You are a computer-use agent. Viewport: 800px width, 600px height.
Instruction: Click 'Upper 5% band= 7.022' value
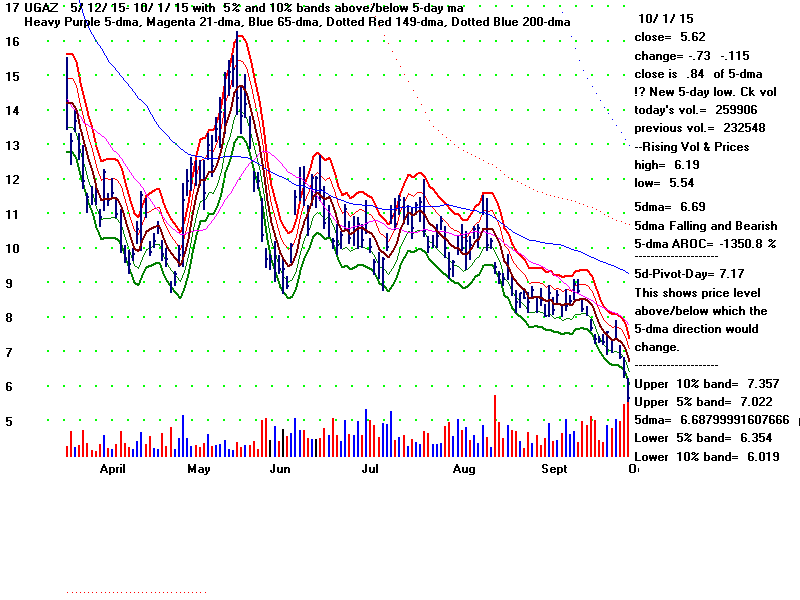click(704, 402)
